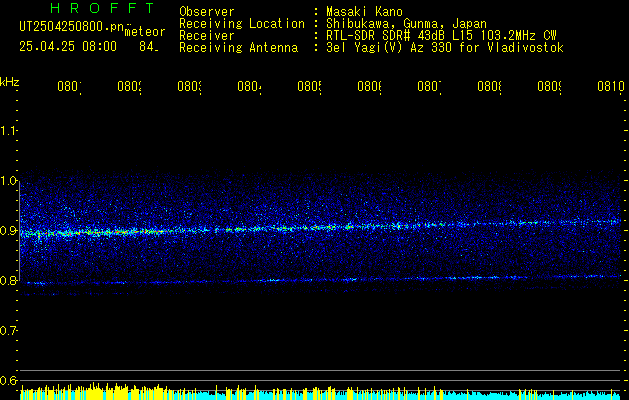The height and width of the screenshot is (400, 629).
Task: Click the 0801 time marker
Action: [x=69, y=86]
